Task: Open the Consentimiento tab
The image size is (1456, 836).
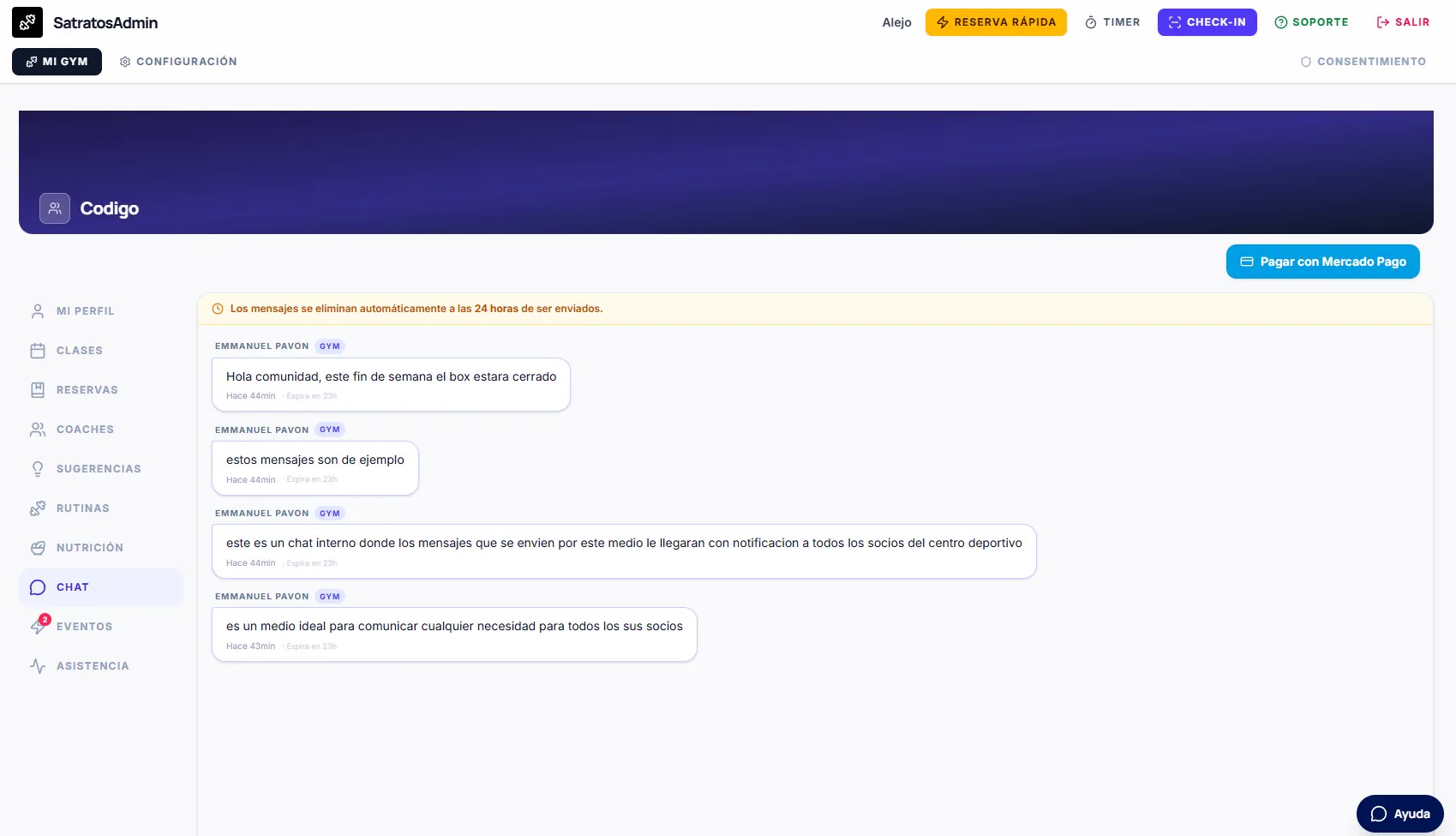Action: tap(1363, 62)
